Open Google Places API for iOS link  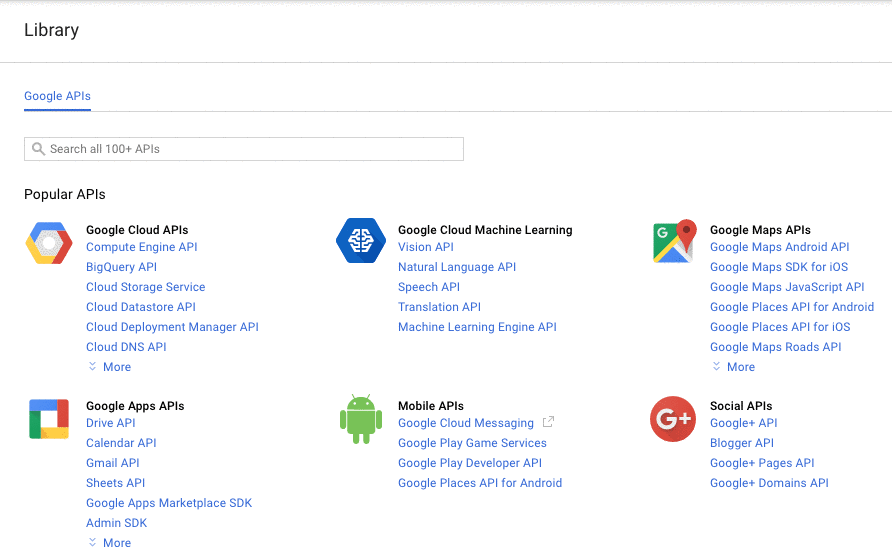click(x=780, y=327)
